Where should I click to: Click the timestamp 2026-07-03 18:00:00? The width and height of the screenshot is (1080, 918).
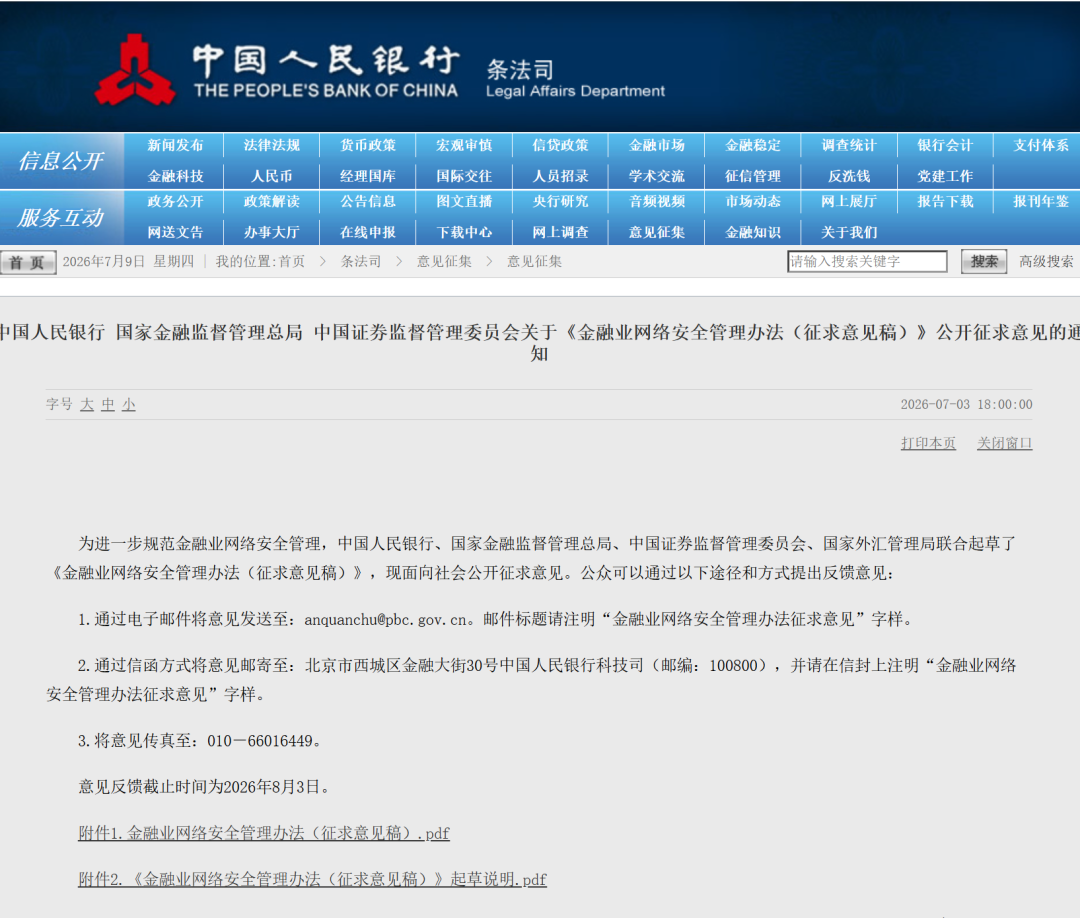[966, 404]
